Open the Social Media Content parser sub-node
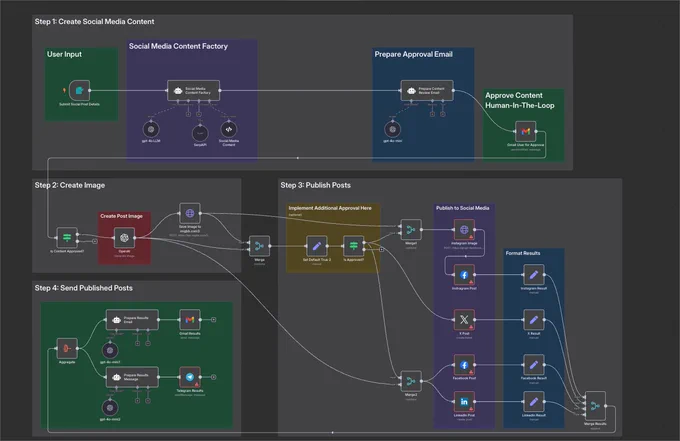The width and height of the screenshot is (680, 441). point(229,129)
